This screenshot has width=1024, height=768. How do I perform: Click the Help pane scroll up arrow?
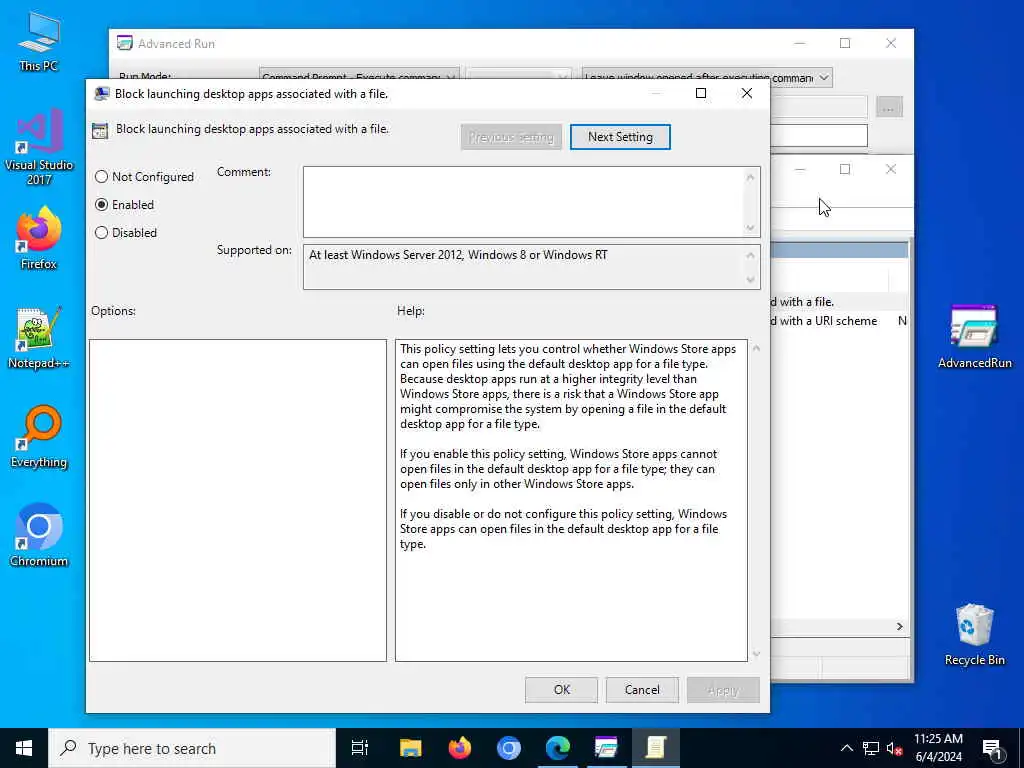[x=756, y=348]
